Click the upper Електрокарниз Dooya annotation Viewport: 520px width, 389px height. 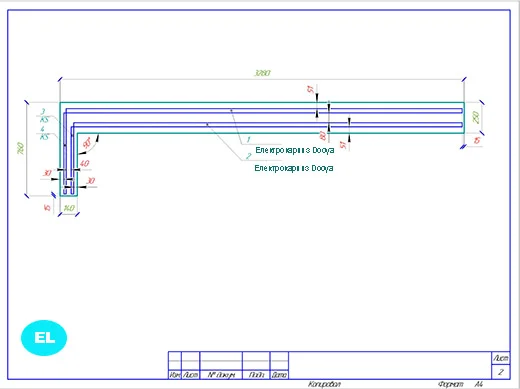click(295, 150)
